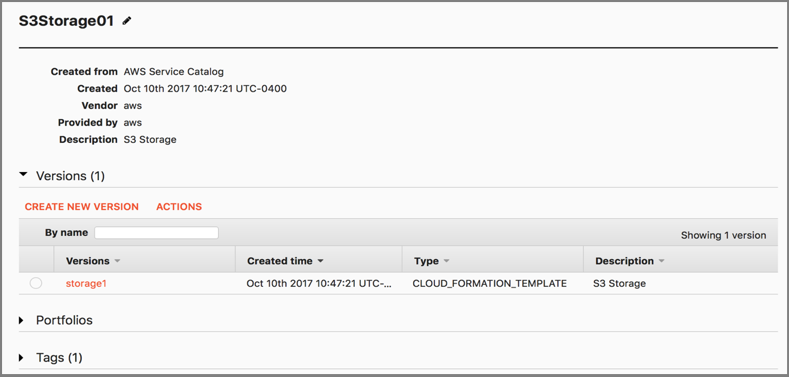The height and width of the screenshot is (377, 789).
Task: Sort by Created time column arrow
Action: click(320, 262)
